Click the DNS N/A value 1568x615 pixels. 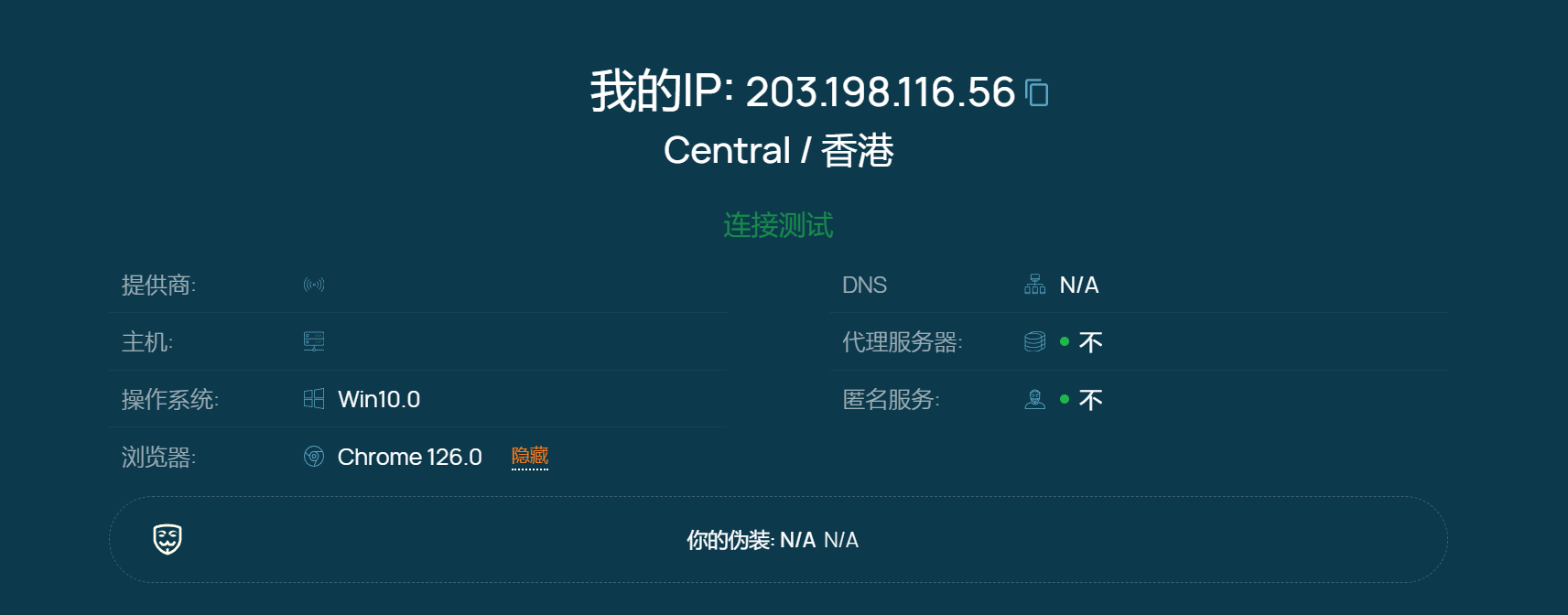coord(1079,285)
